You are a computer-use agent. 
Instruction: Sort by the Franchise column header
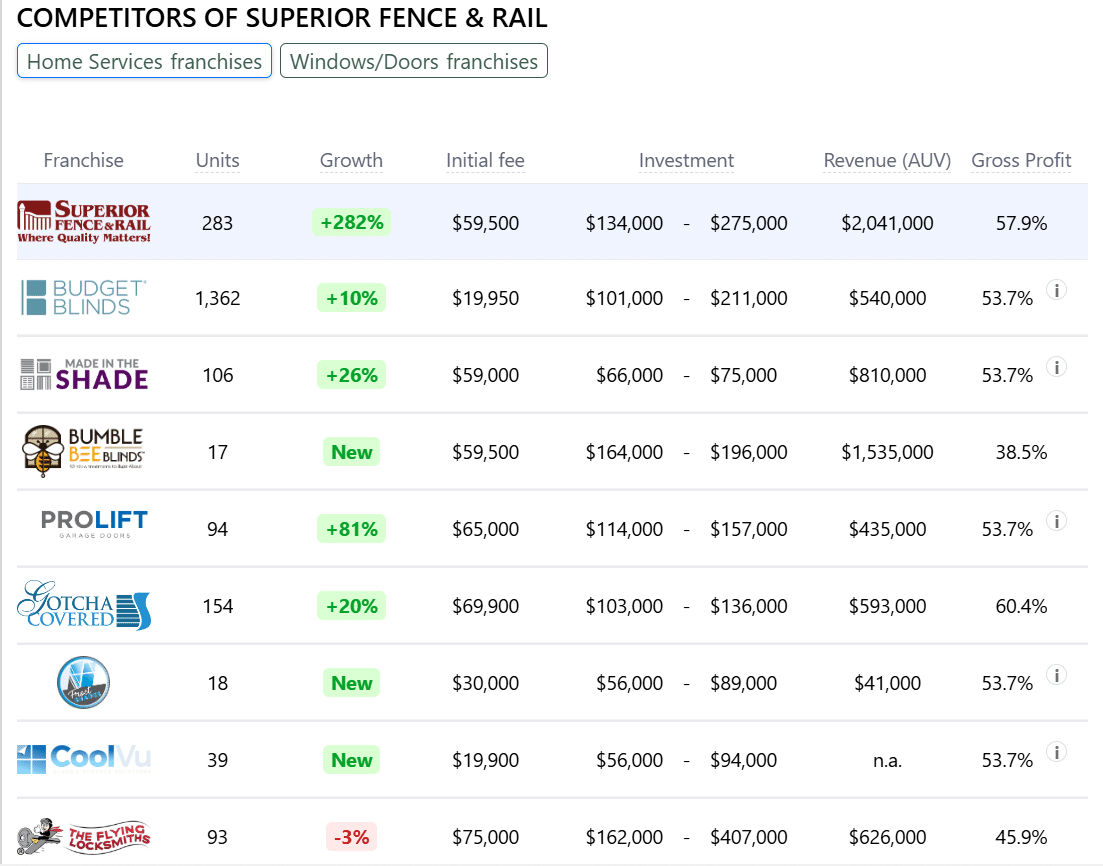84,160
